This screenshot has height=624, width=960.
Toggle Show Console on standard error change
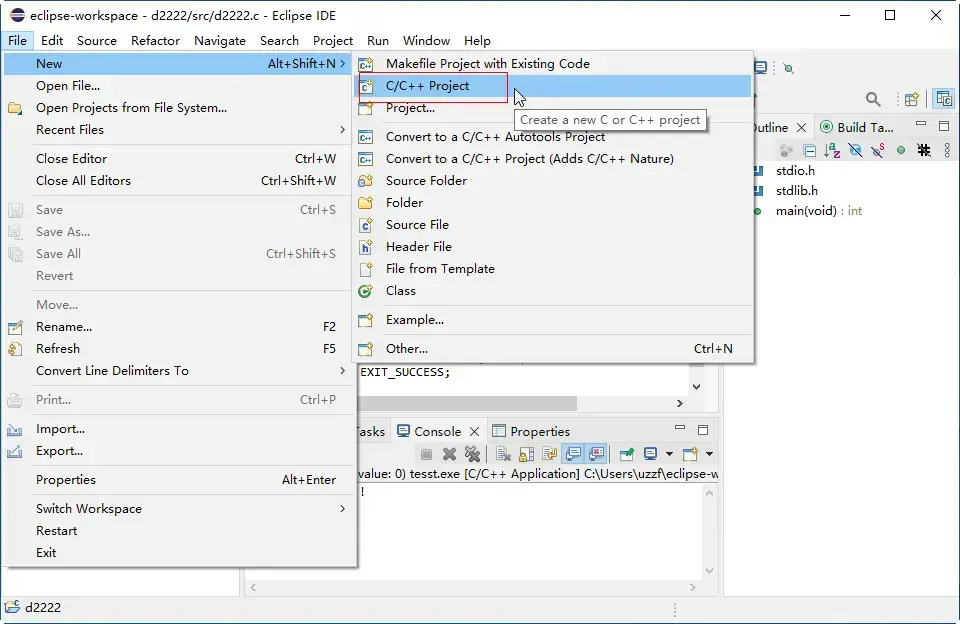click(x=596, y=454)
